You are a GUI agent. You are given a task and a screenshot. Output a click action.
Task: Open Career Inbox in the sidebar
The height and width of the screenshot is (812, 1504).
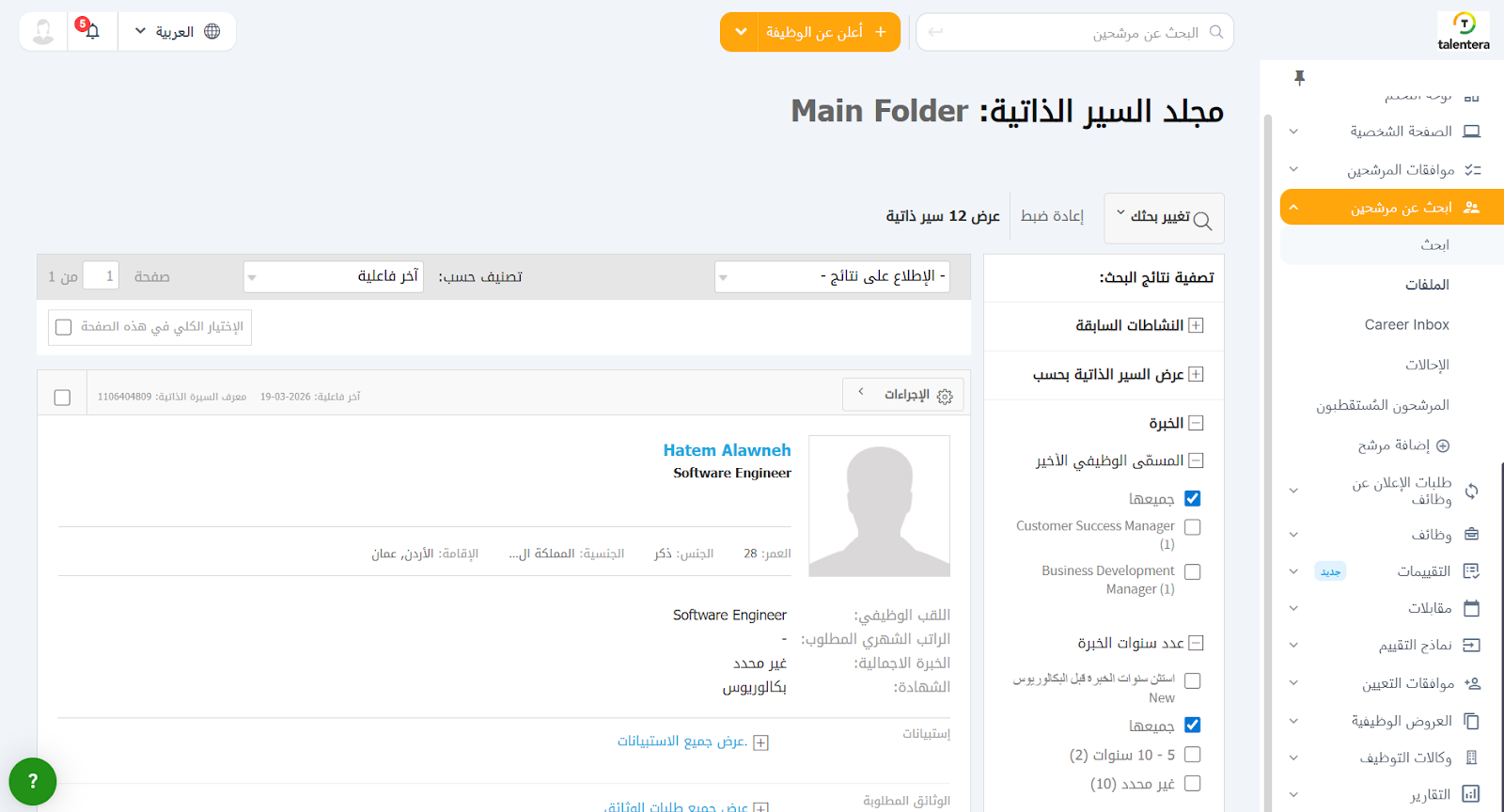point(1406,324)
